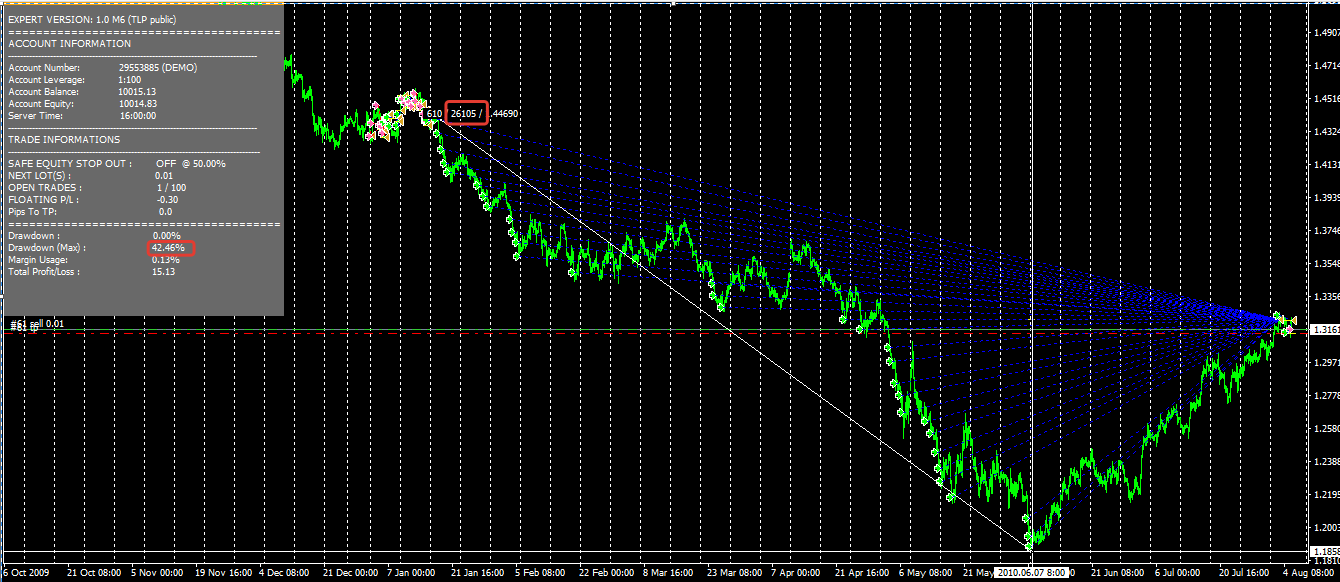This screenshot has width=1340, height=582.
Task: Click the Margin Usage value 0.13%
Action: coord(167,259)
